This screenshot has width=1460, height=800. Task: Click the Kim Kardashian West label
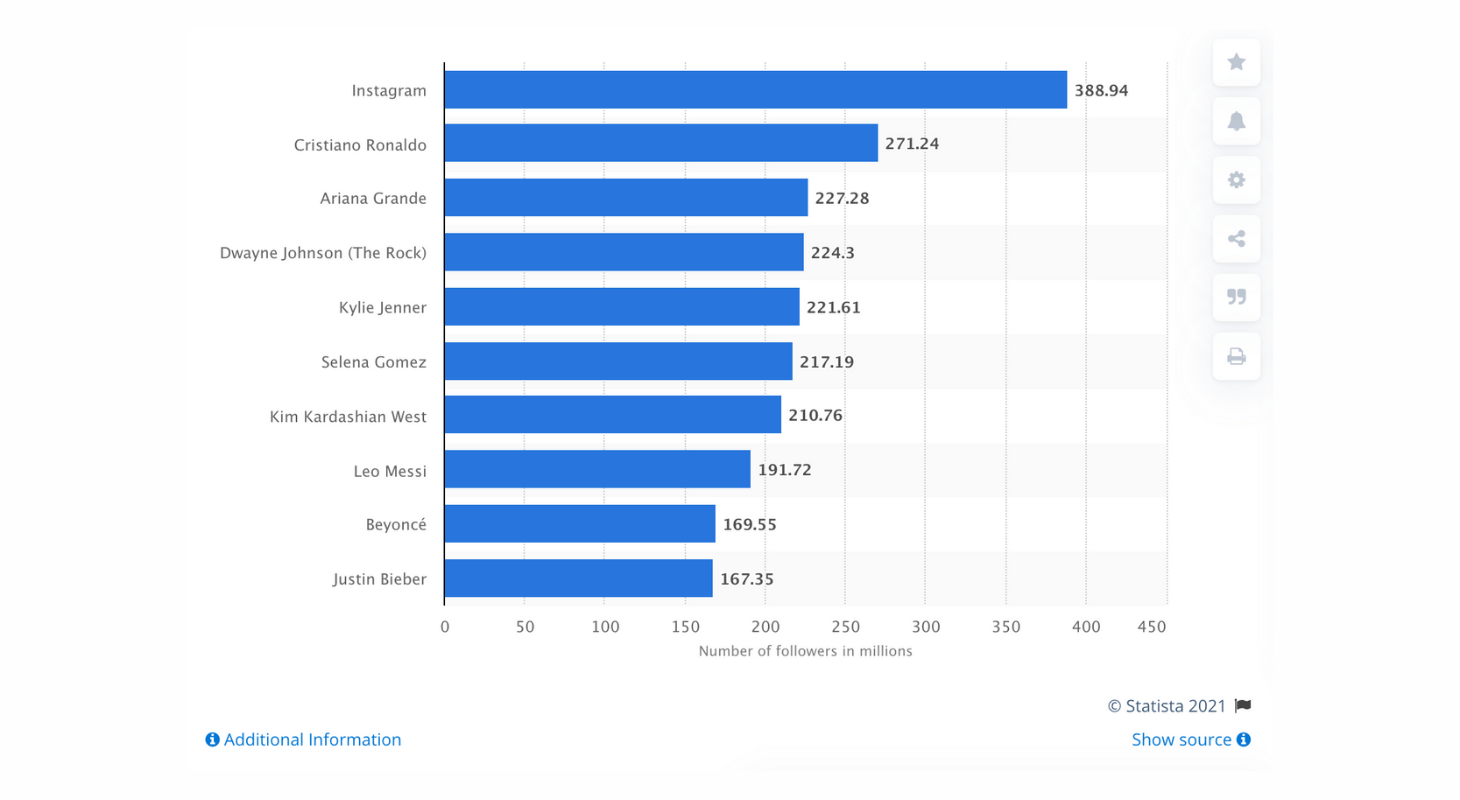pyautogui.click(x=349, y=416)
